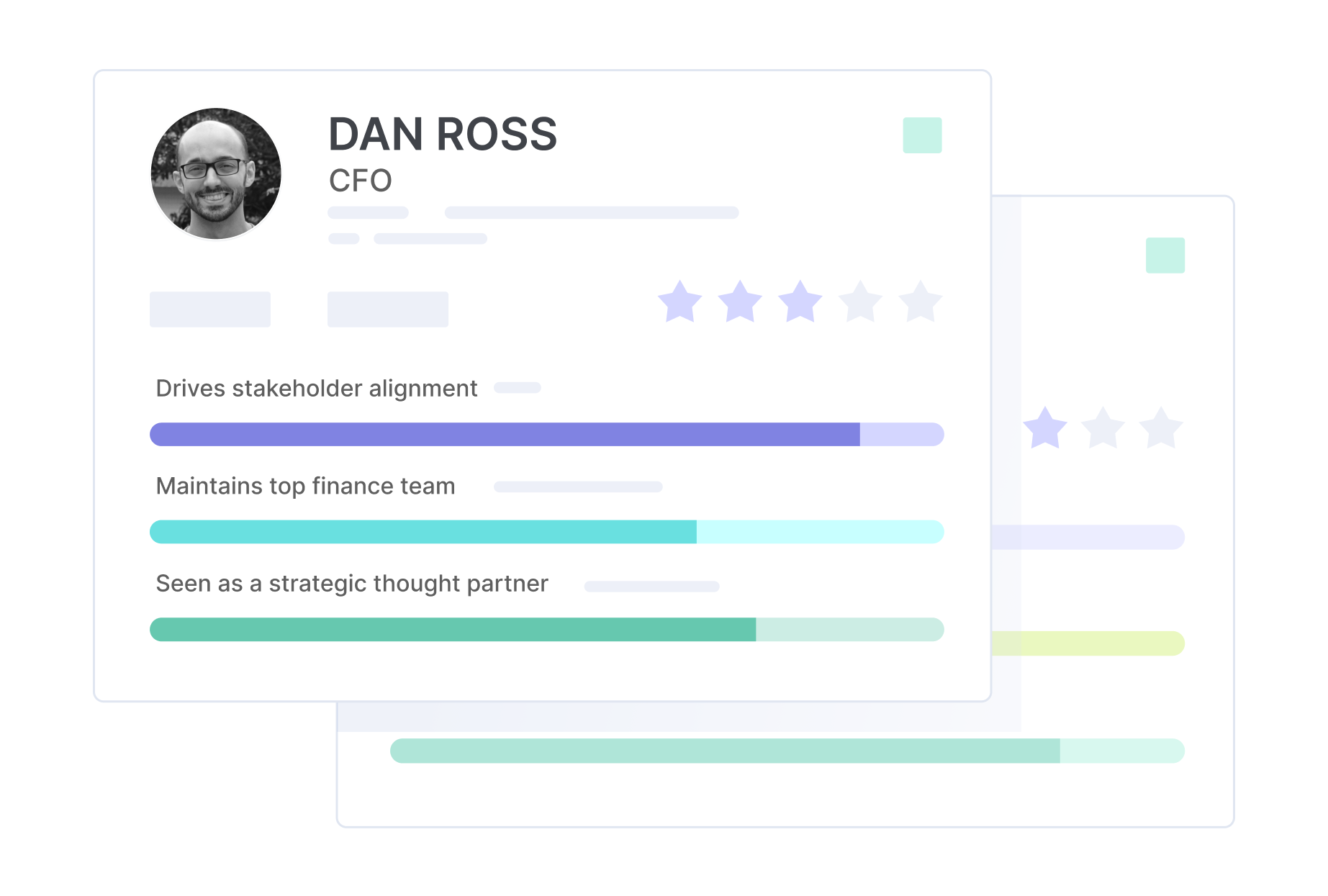Select the third star rating
Screen dimensions: 1328x896
pos(800,302)
